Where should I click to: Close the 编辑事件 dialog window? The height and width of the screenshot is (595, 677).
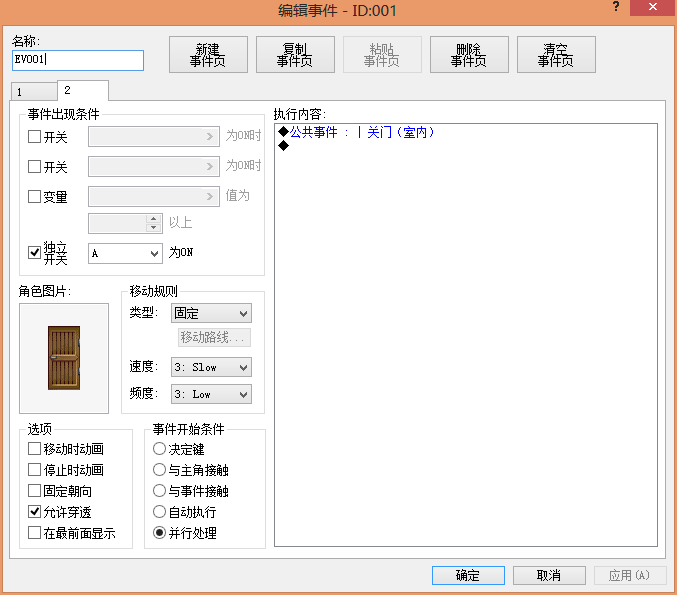[x=652, y=7]
